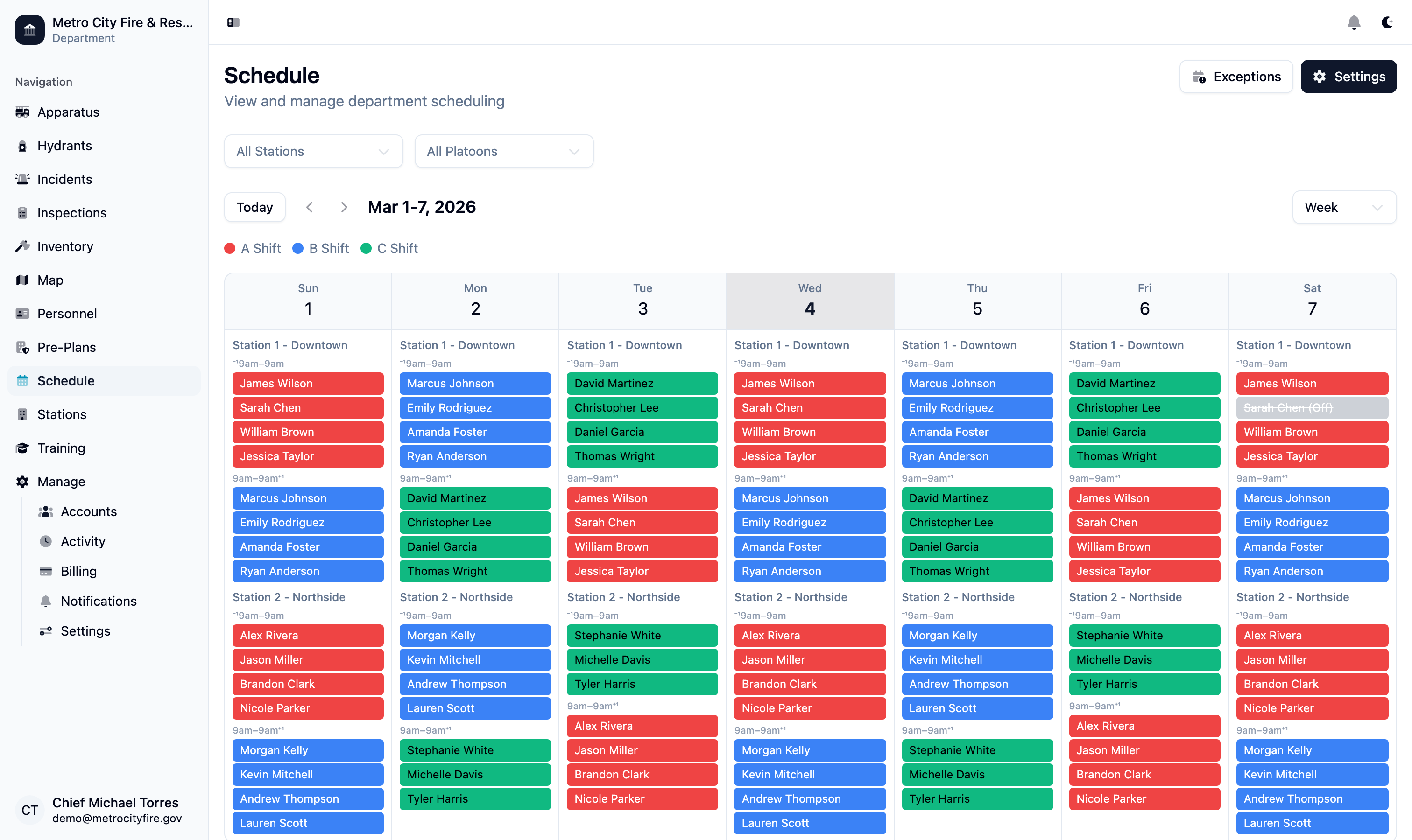Jump to Today using the Today button
The height and width of the screenshot is (840, 1412).
pyautogui.click(x=254, y=207)
